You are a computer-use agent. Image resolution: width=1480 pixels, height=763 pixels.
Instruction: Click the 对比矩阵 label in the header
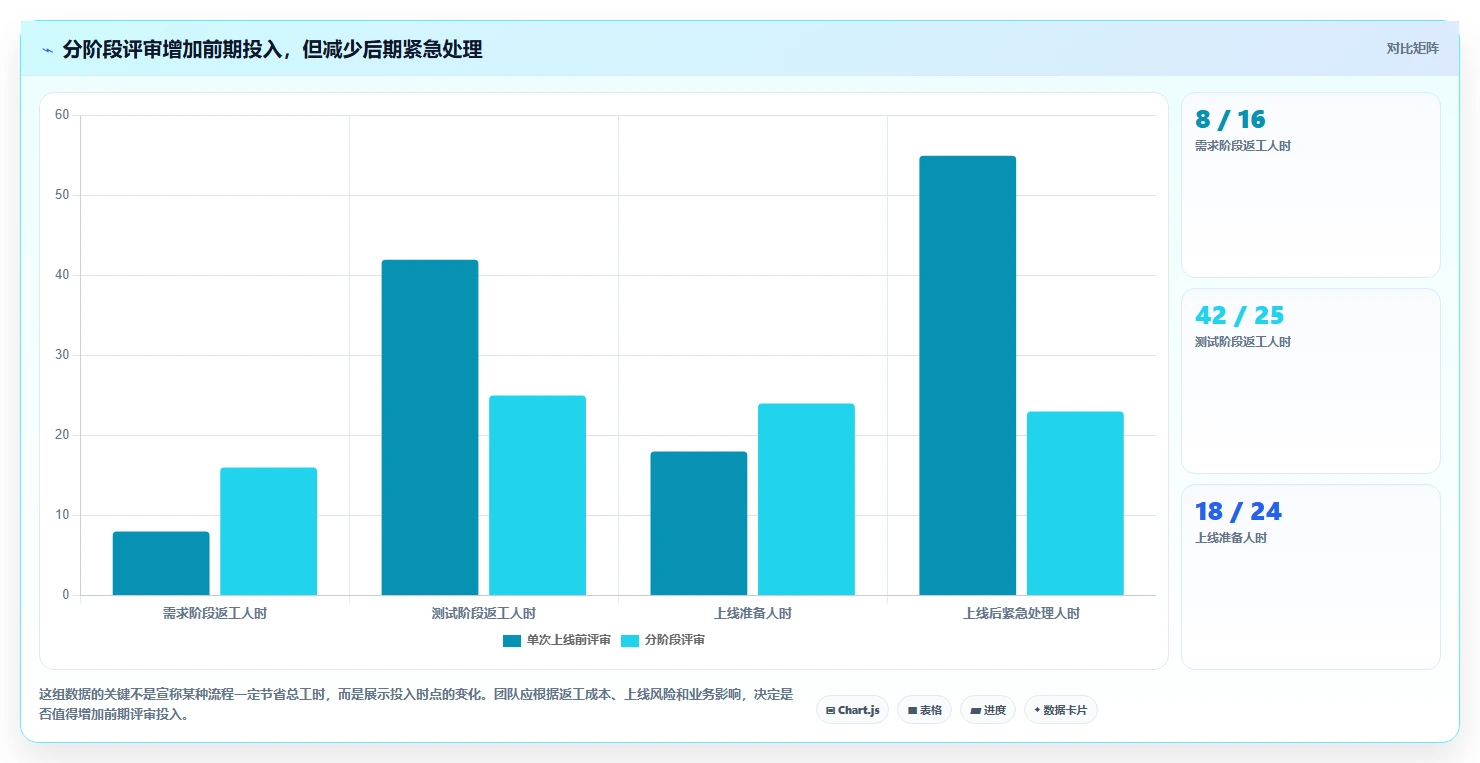coord(1412,49)
